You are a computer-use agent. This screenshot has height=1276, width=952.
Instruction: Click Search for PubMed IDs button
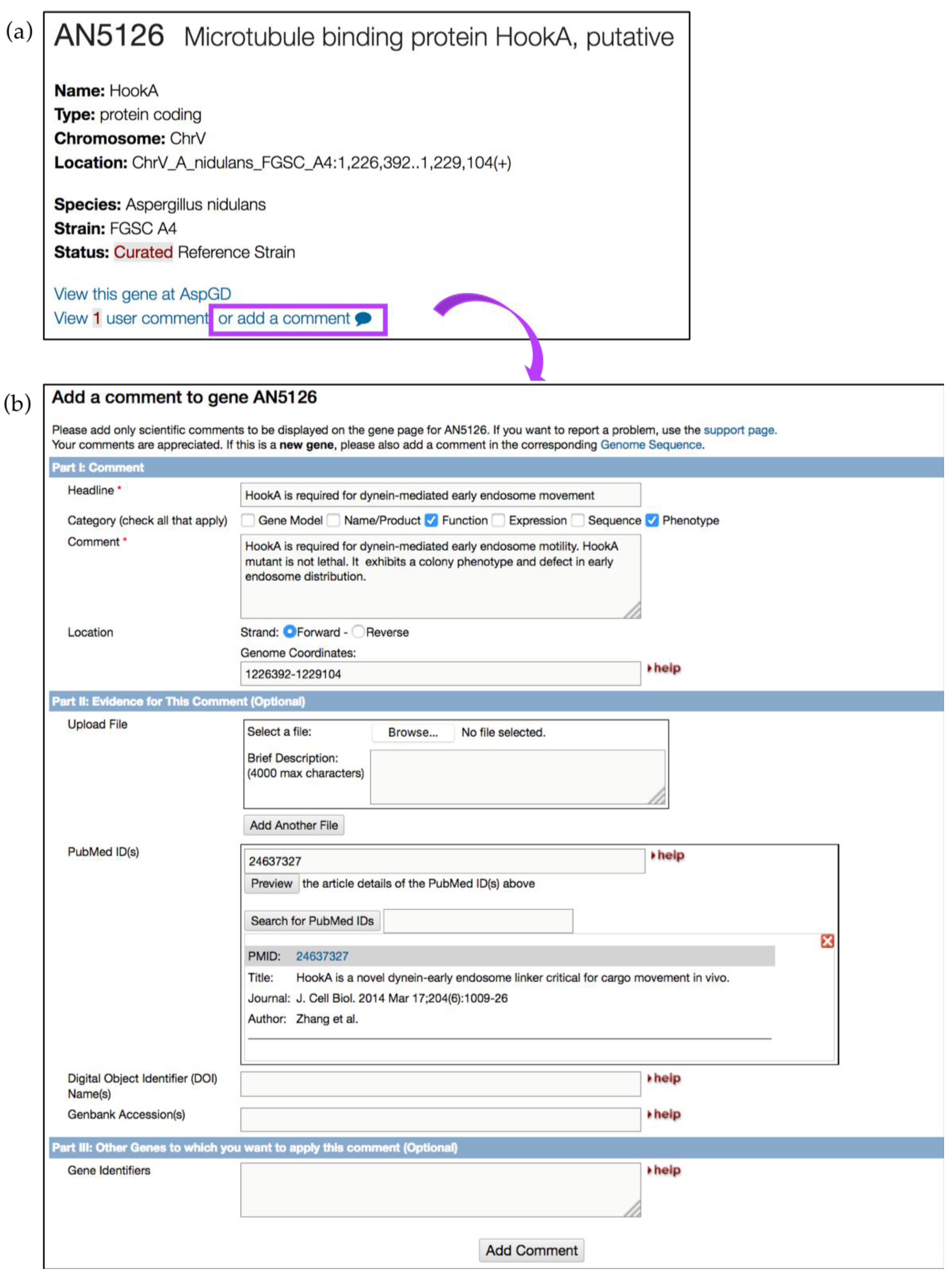[312, 921]
